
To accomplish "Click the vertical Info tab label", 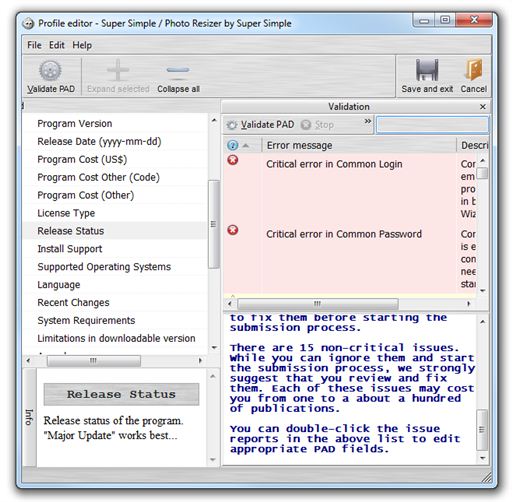I will point(29,417).
